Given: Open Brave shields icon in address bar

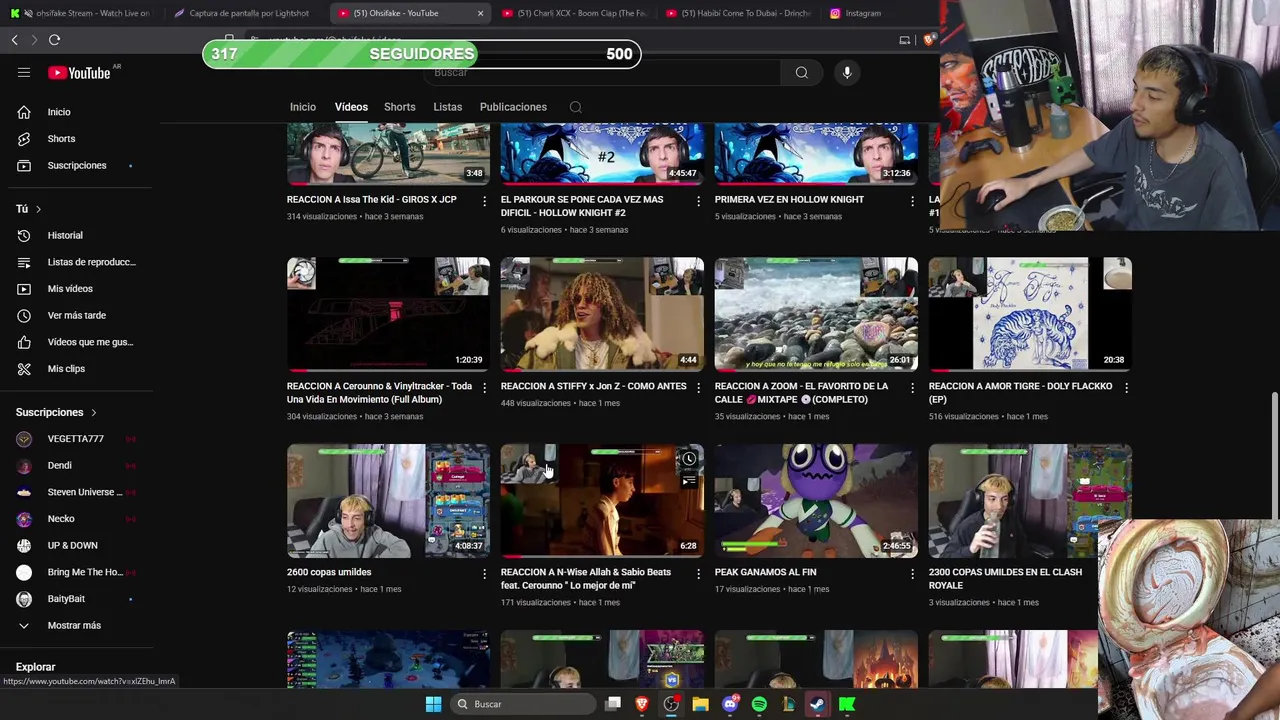Looking at the screenshot, I should pos(929,40).
